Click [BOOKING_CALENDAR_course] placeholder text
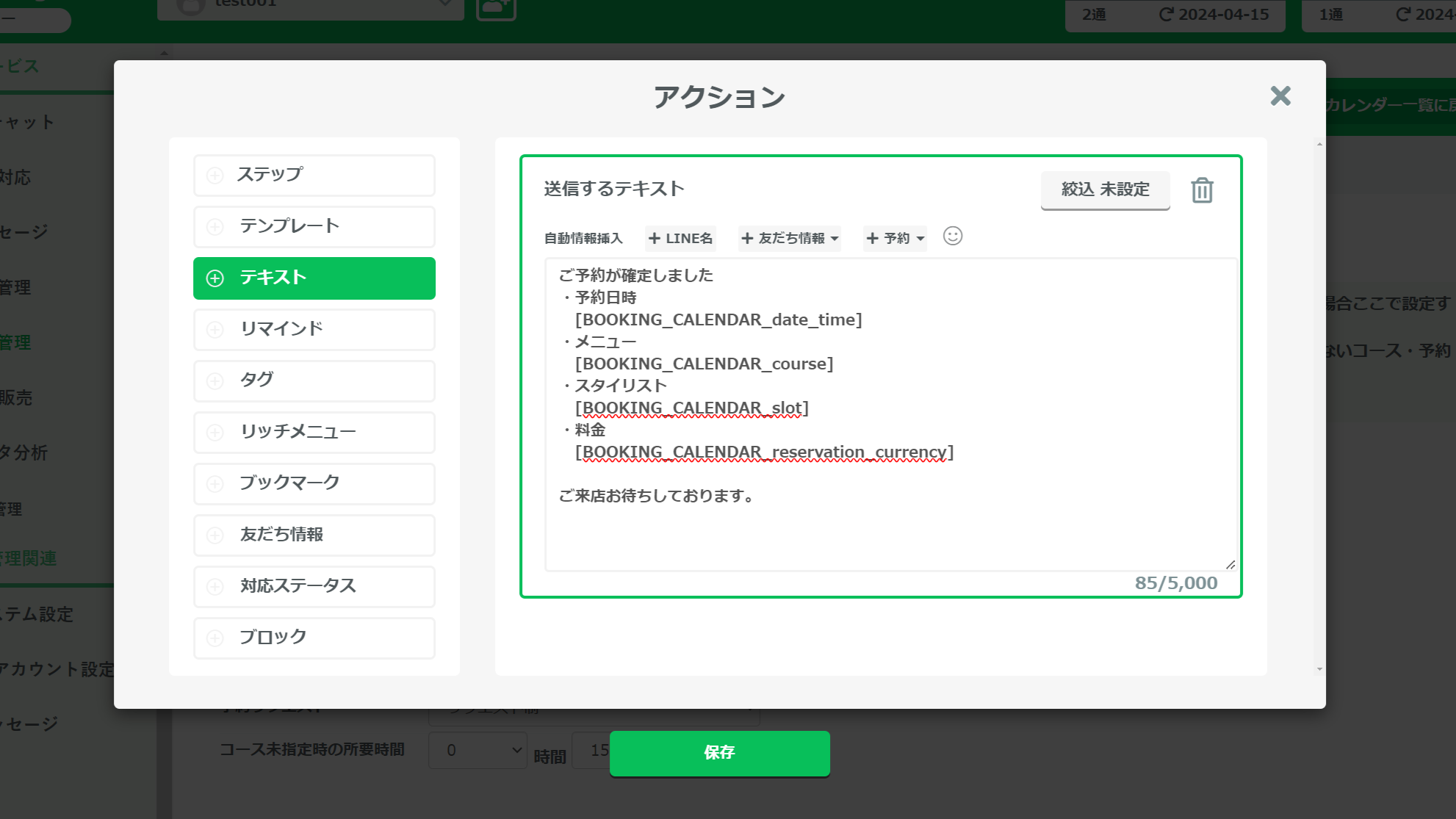The width and height of the screenshot is (1456, 819). [704, 364]
